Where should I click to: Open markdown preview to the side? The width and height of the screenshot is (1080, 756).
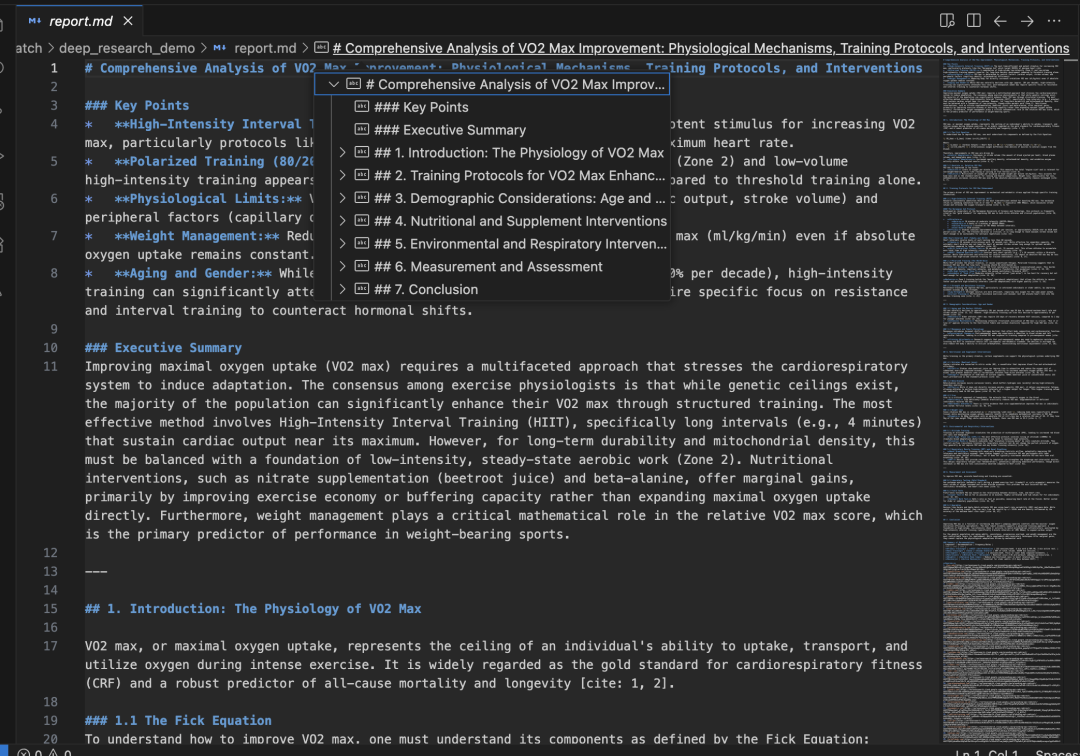947,21
